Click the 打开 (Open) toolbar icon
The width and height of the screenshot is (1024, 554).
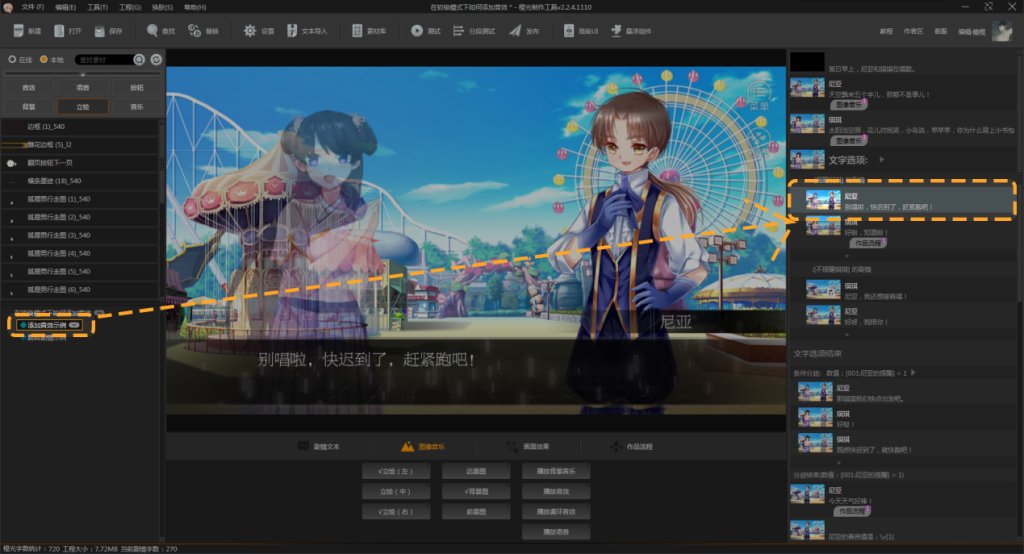(59, 31)
